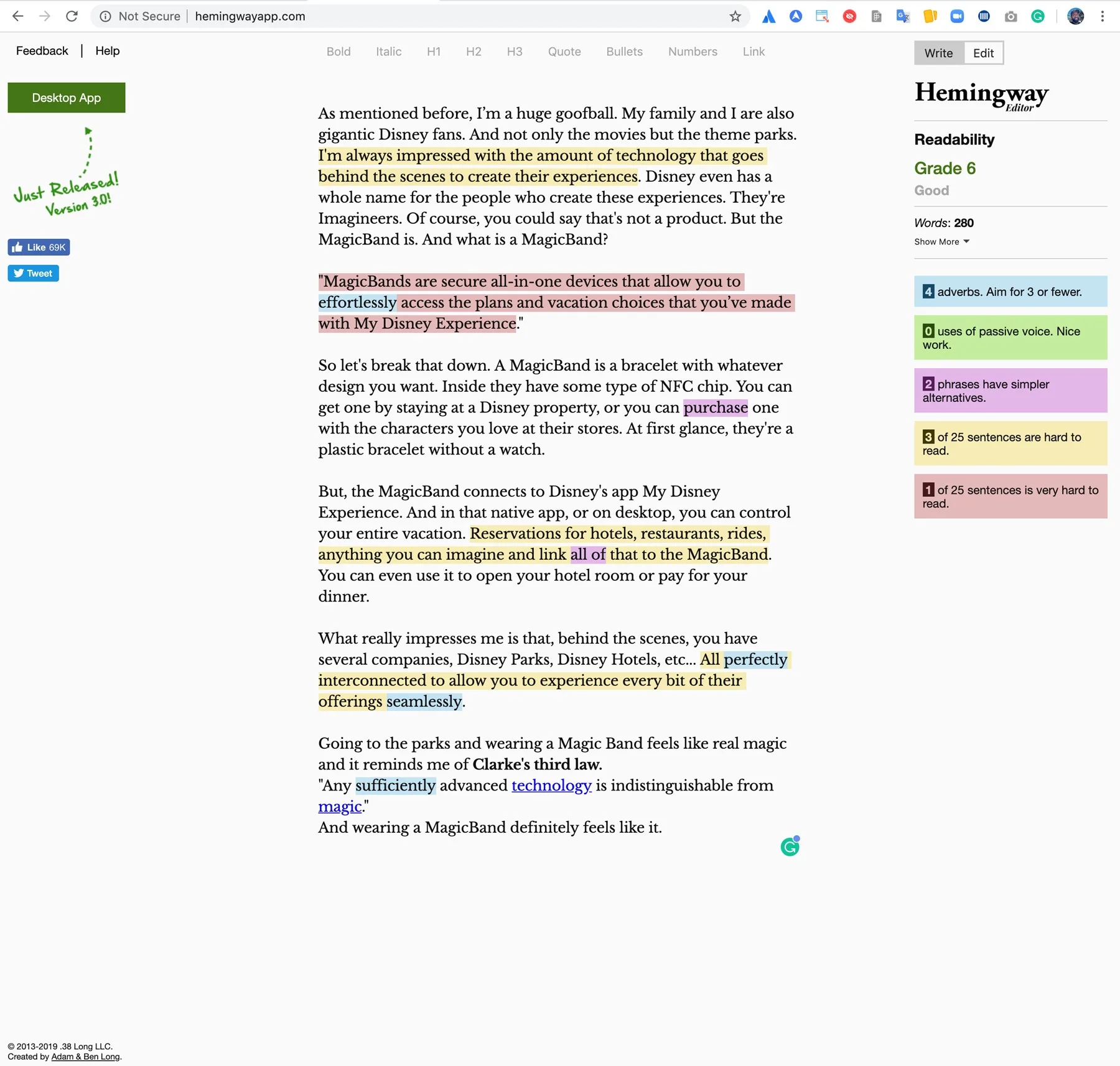Open the Chrome three-dot menu

[1103, 17]
